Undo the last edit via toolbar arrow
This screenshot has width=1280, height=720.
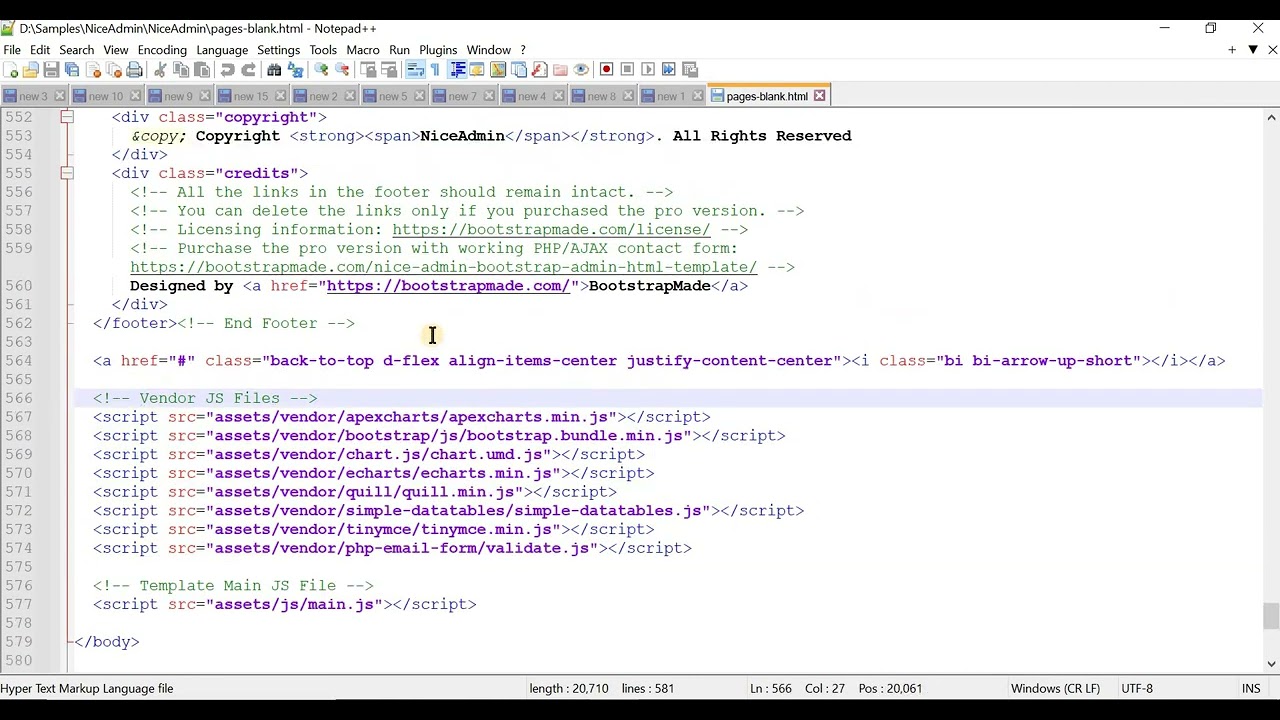pyautogui.click(x=227, y=69)
